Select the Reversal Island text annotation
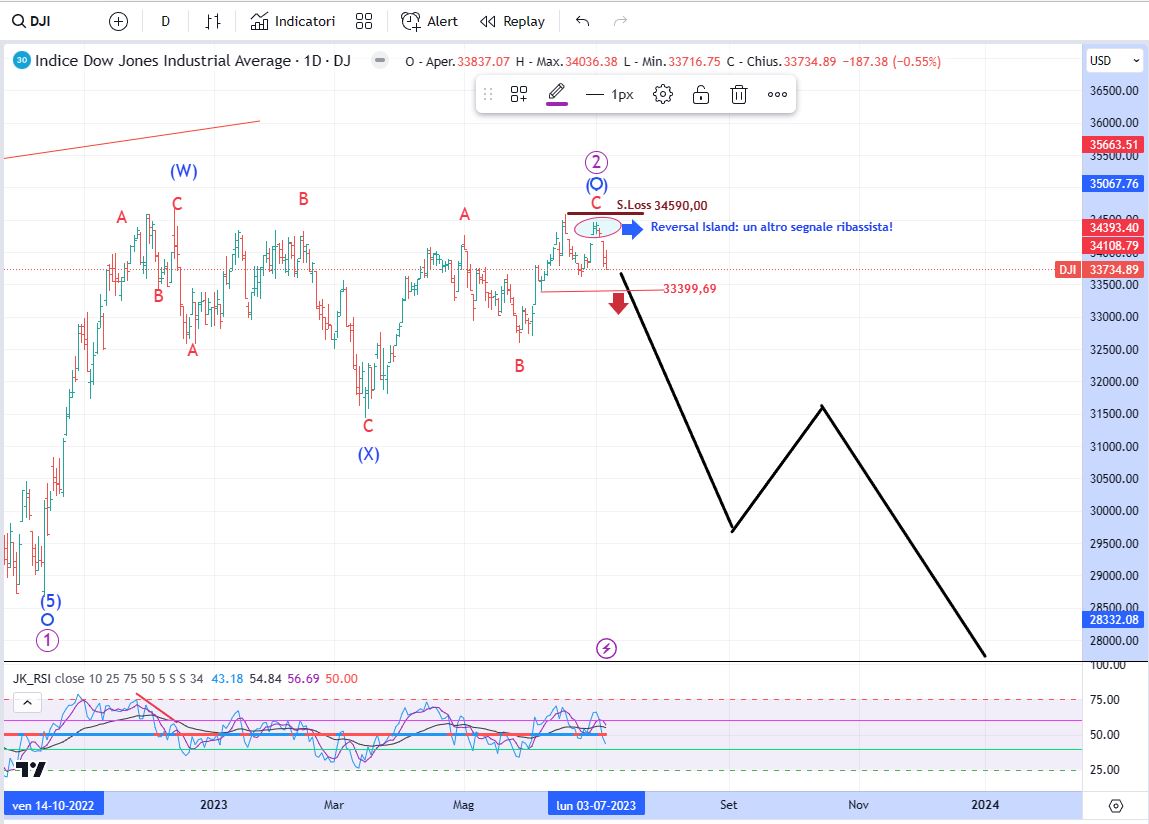The image size is (1149, 824). pyautogui.click(x=772, y=227)
